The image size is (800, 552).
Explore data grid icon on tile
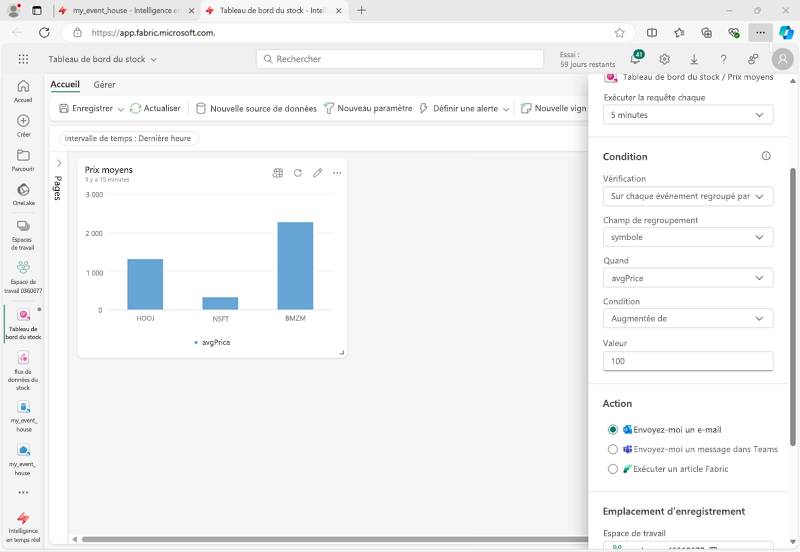278,173
